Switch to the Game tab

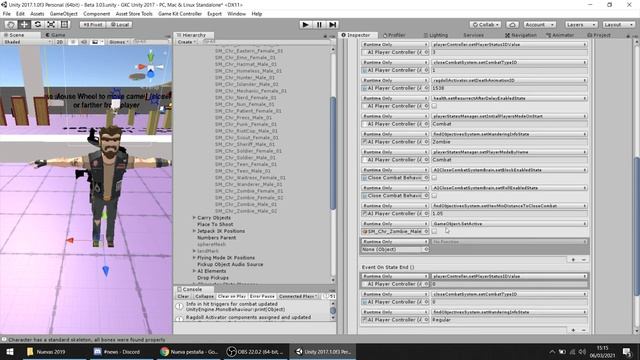coord(56,35)
